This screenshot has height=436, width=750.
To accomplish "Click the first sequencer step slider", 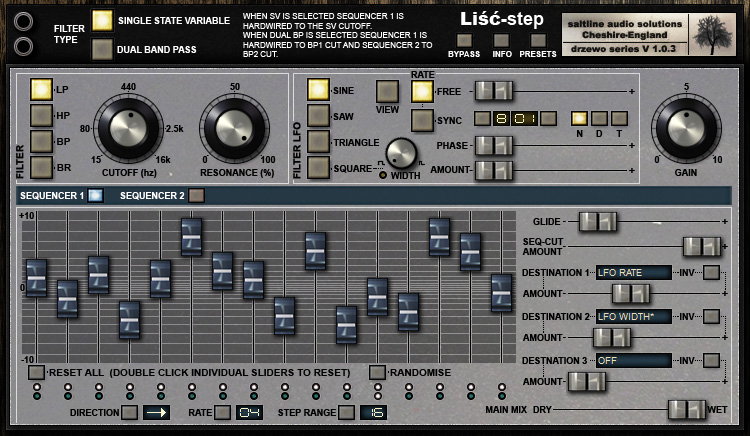I will point(36,278).
